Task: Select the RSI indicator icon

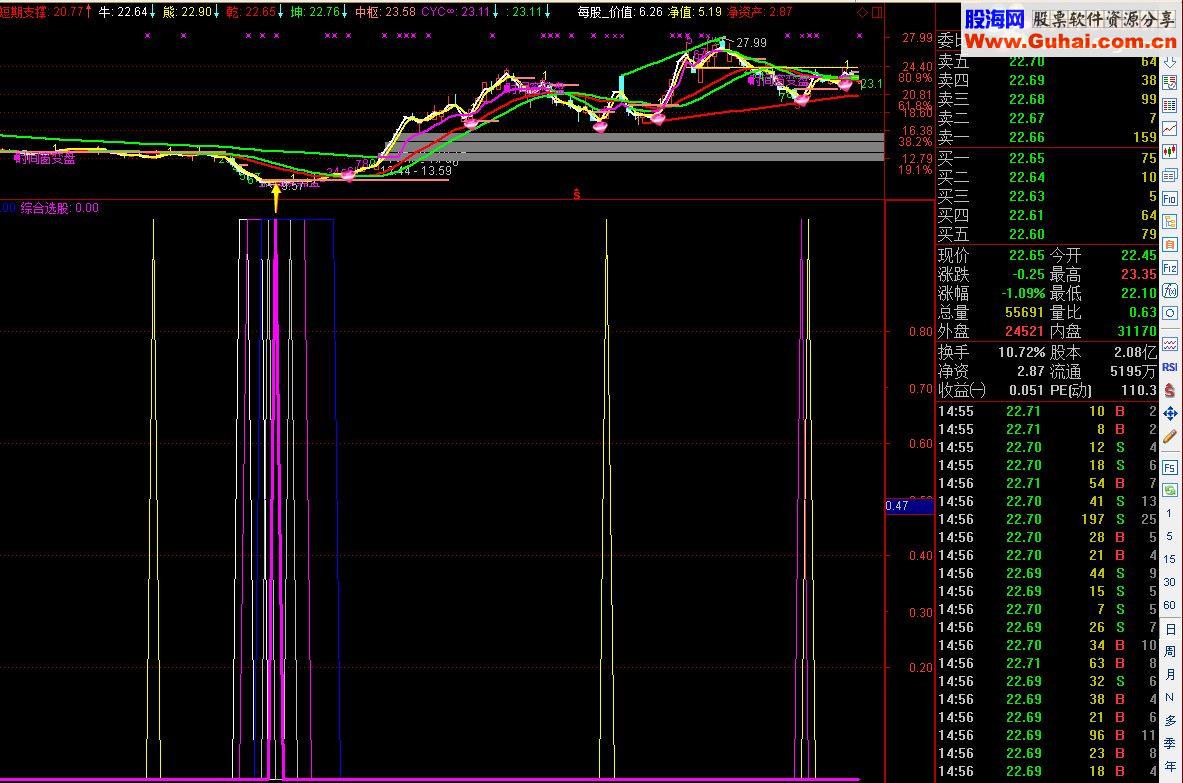Action: 1169,367
